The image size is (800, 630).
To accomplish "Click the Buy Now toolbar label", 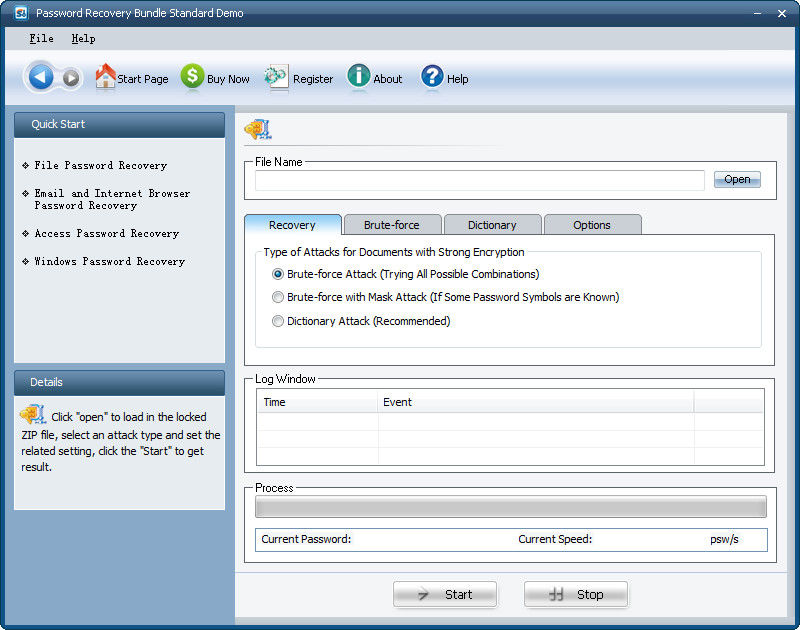I will [228, 79].
